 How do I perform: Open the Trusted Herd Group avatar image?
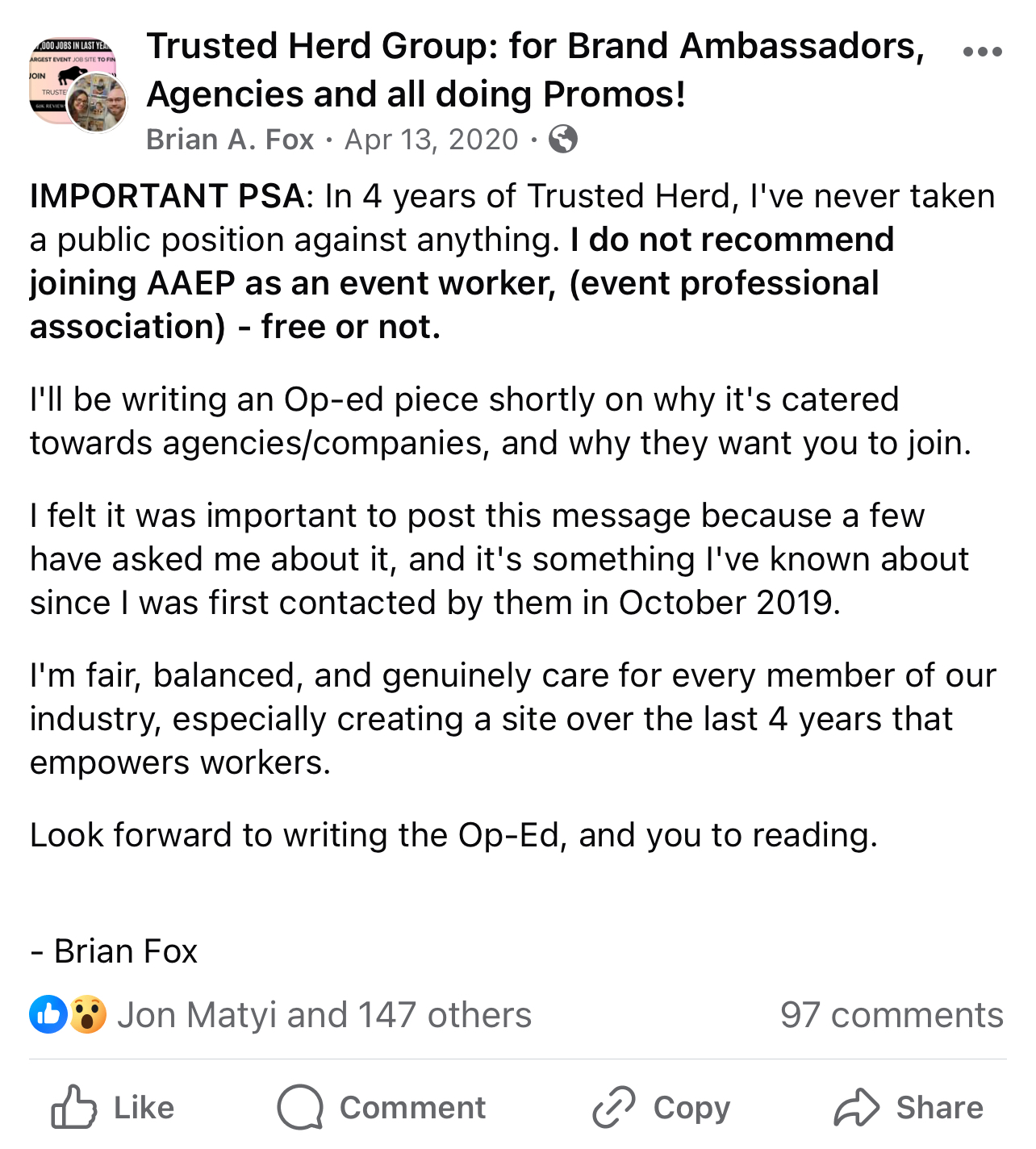coord(65,73)
